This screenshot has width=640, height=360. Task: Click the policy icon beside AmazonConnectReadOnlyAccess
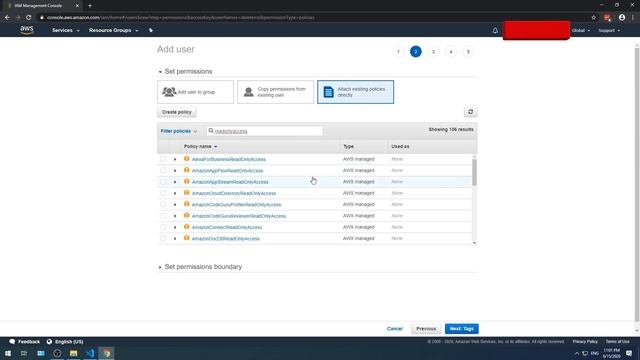click(x=187, y=227)
